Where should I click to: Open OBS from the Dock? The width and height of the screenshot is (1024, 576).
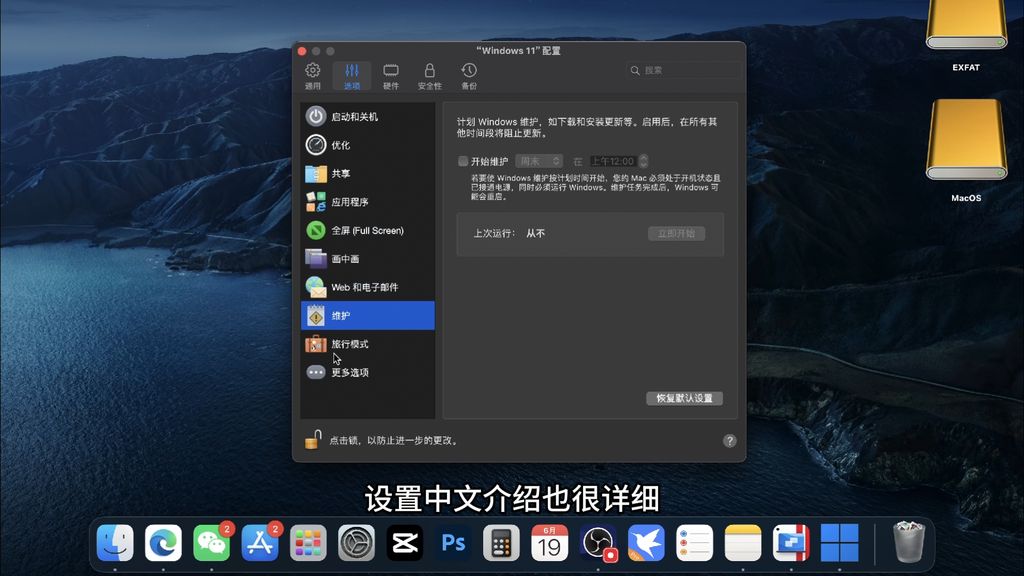click(598, 543)
